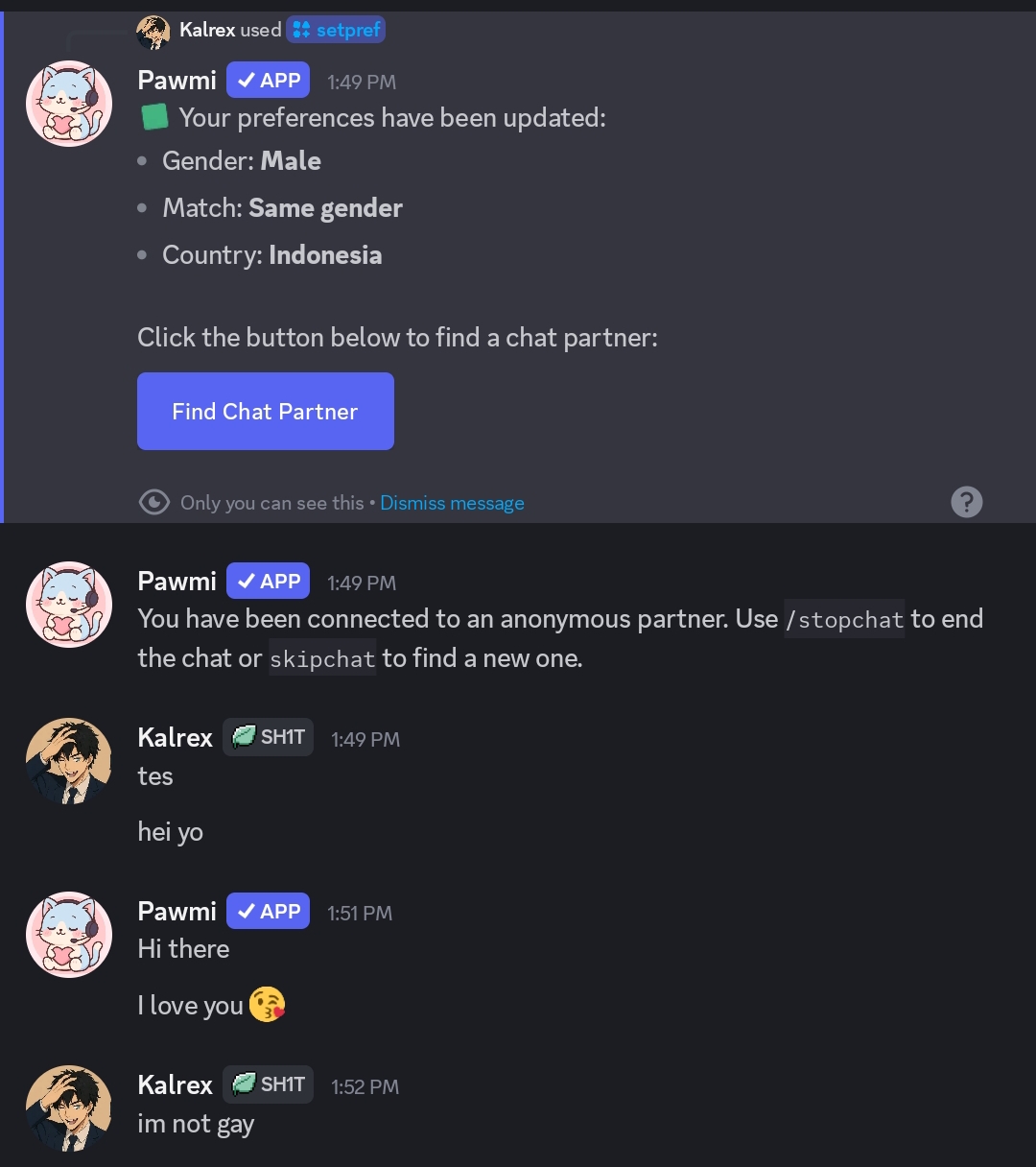
Task: Click the username Kalrex on his message
Action: tap(175, 737)
